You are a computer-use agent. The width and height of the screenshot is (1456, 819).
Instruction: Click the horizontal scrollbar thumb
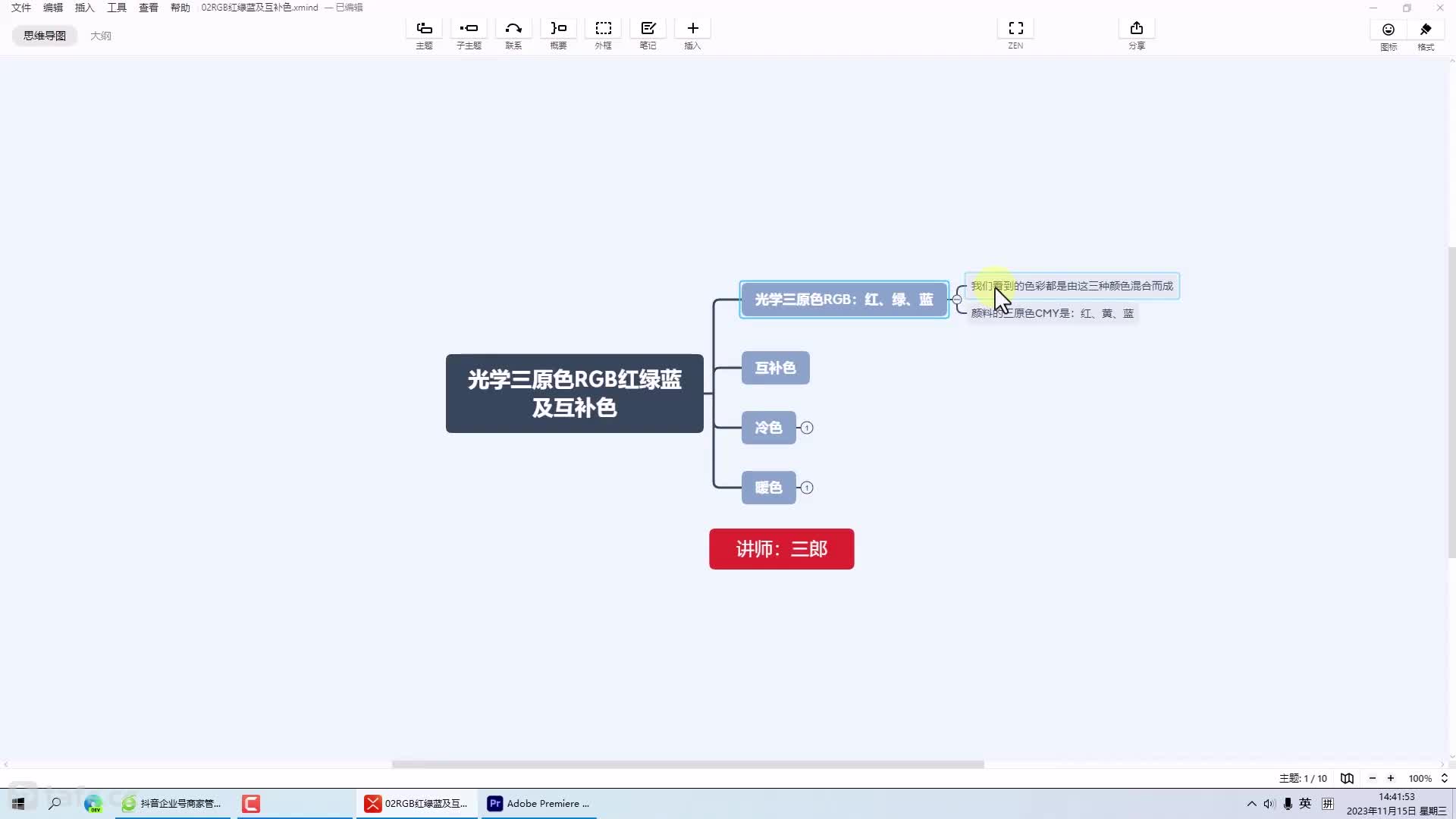[x=688, y=764]
